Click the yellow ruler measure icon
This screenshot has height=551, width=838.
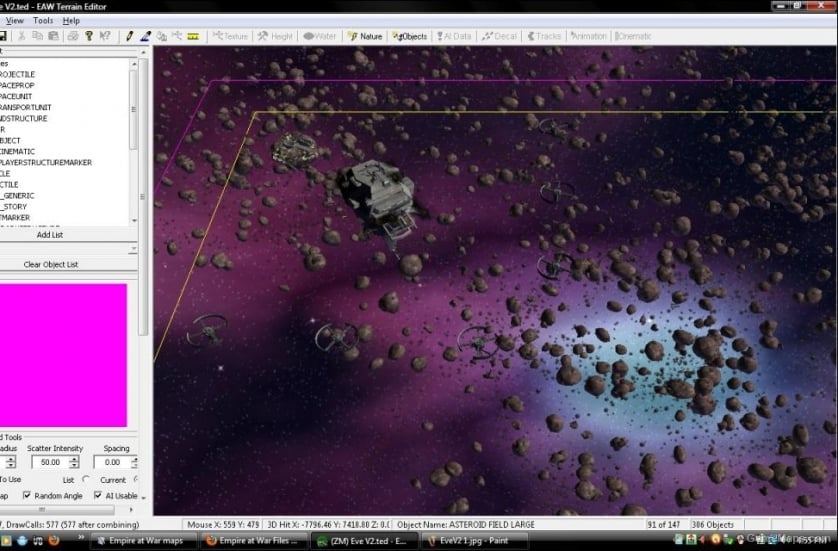point(193,36)
